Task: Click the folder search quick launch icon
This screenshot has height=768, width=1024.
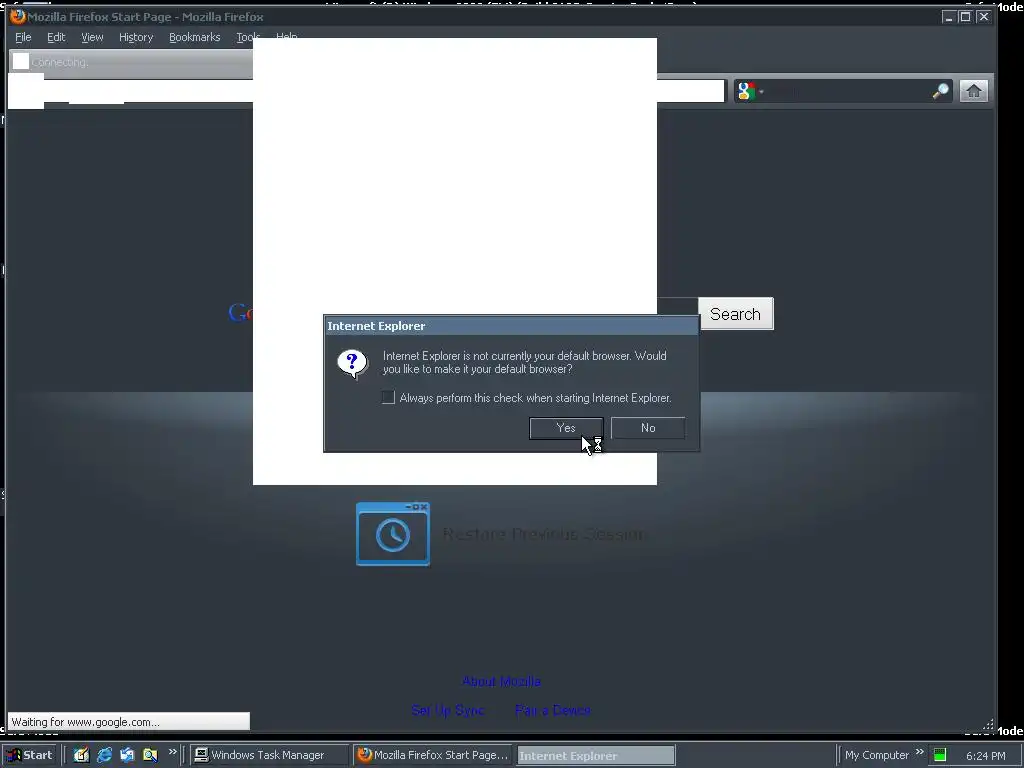Action: click(x=150, y=755)
